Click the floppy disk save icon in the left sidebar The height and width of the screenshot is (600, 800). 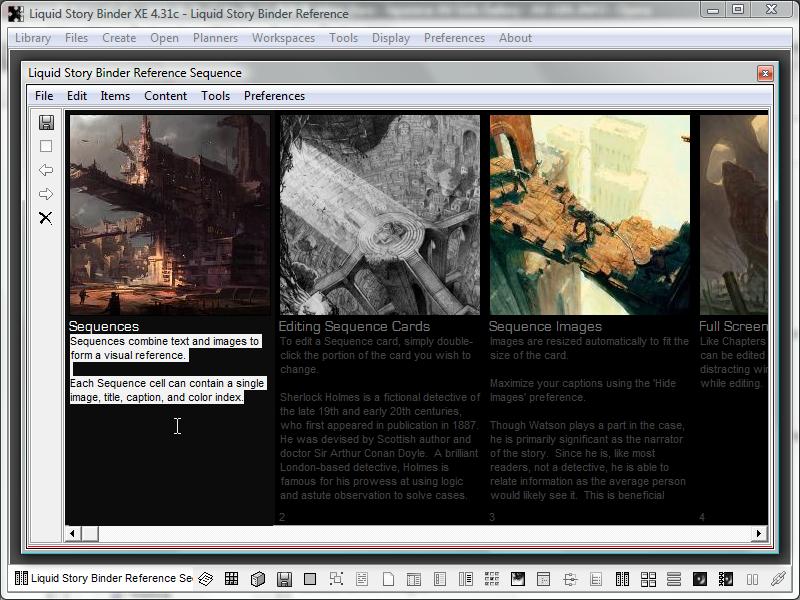pos(46,122)
